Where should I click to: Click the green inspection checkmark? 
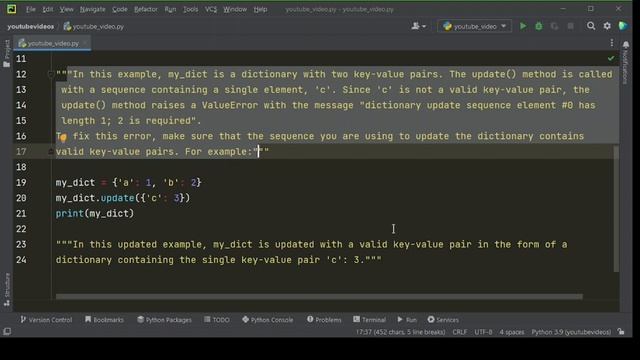(x=611, y=58)
